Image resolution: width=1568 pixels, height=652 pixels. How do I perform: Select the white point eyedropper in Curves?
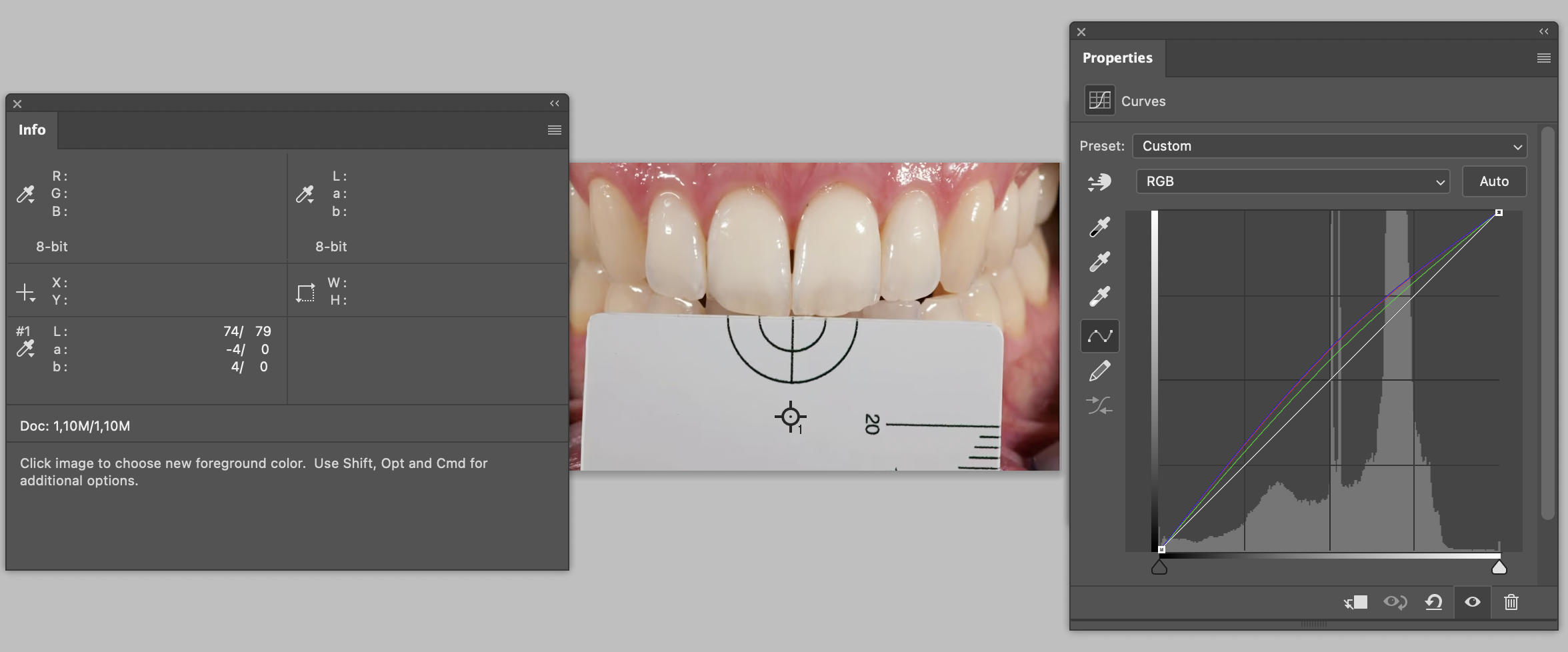pyautogui.click(x=1099, y=295)
